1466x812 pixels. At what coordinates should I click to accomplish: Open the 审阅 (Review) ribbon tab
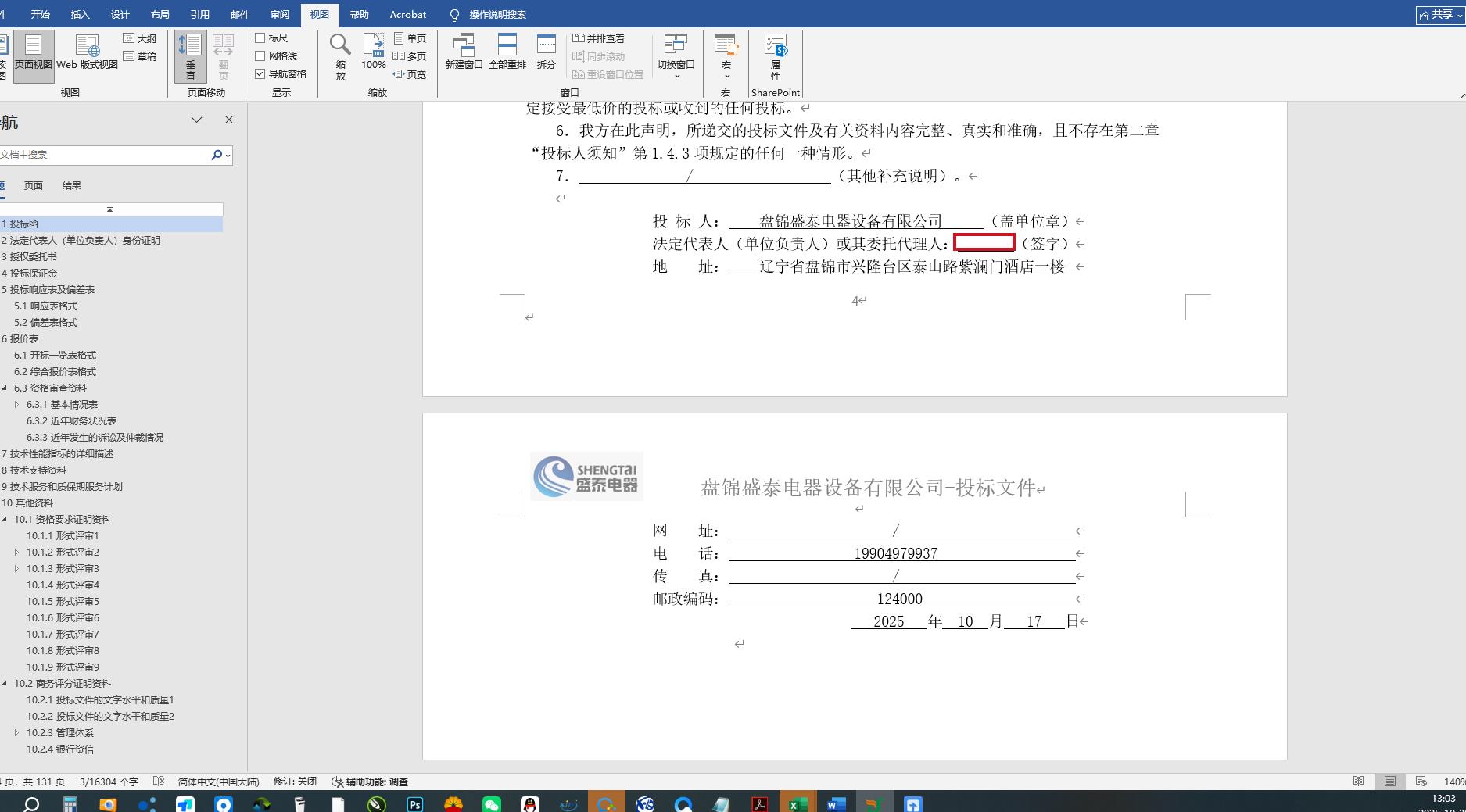(x=280, y=15)
